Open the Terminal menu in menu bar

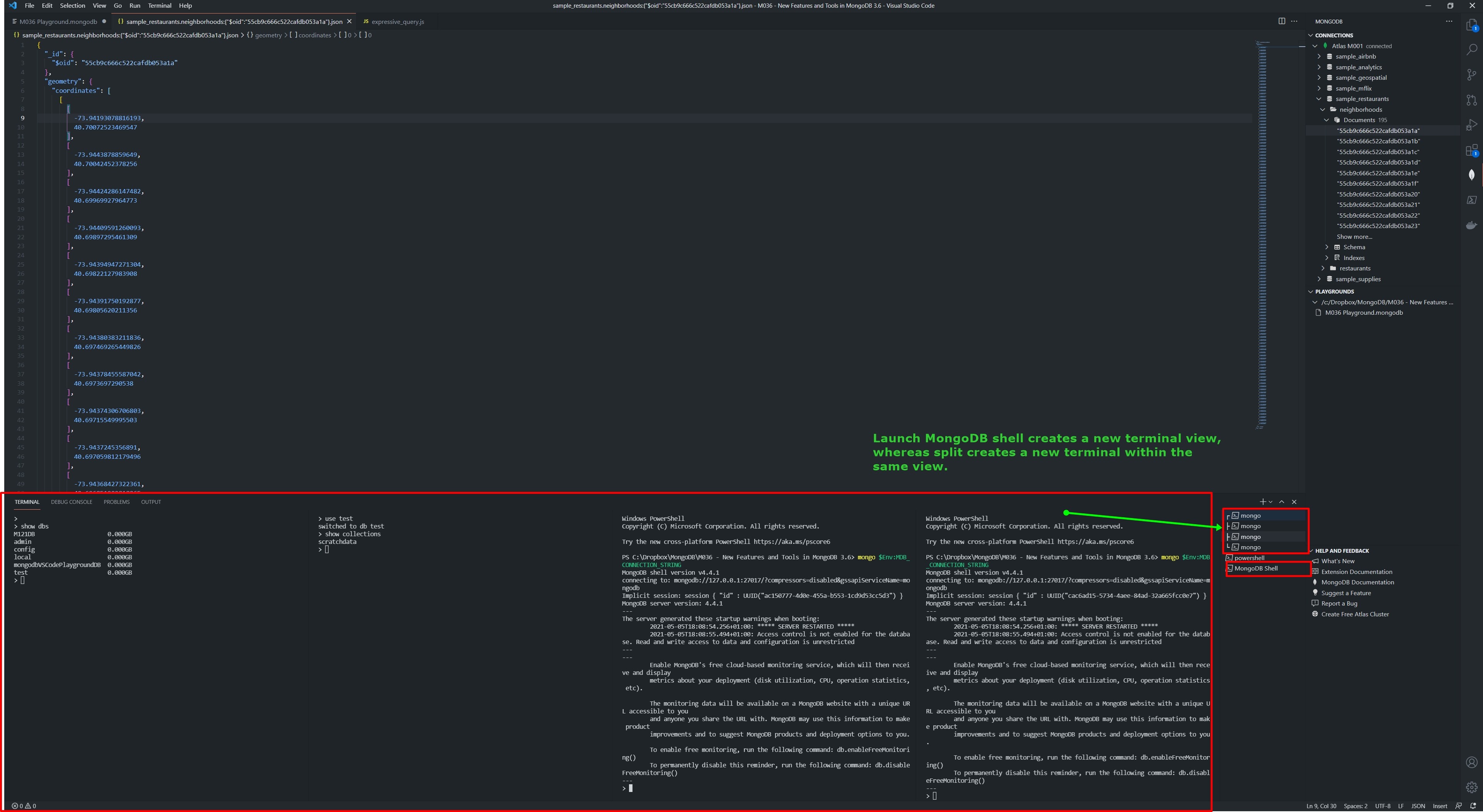(x=159, y=6)
